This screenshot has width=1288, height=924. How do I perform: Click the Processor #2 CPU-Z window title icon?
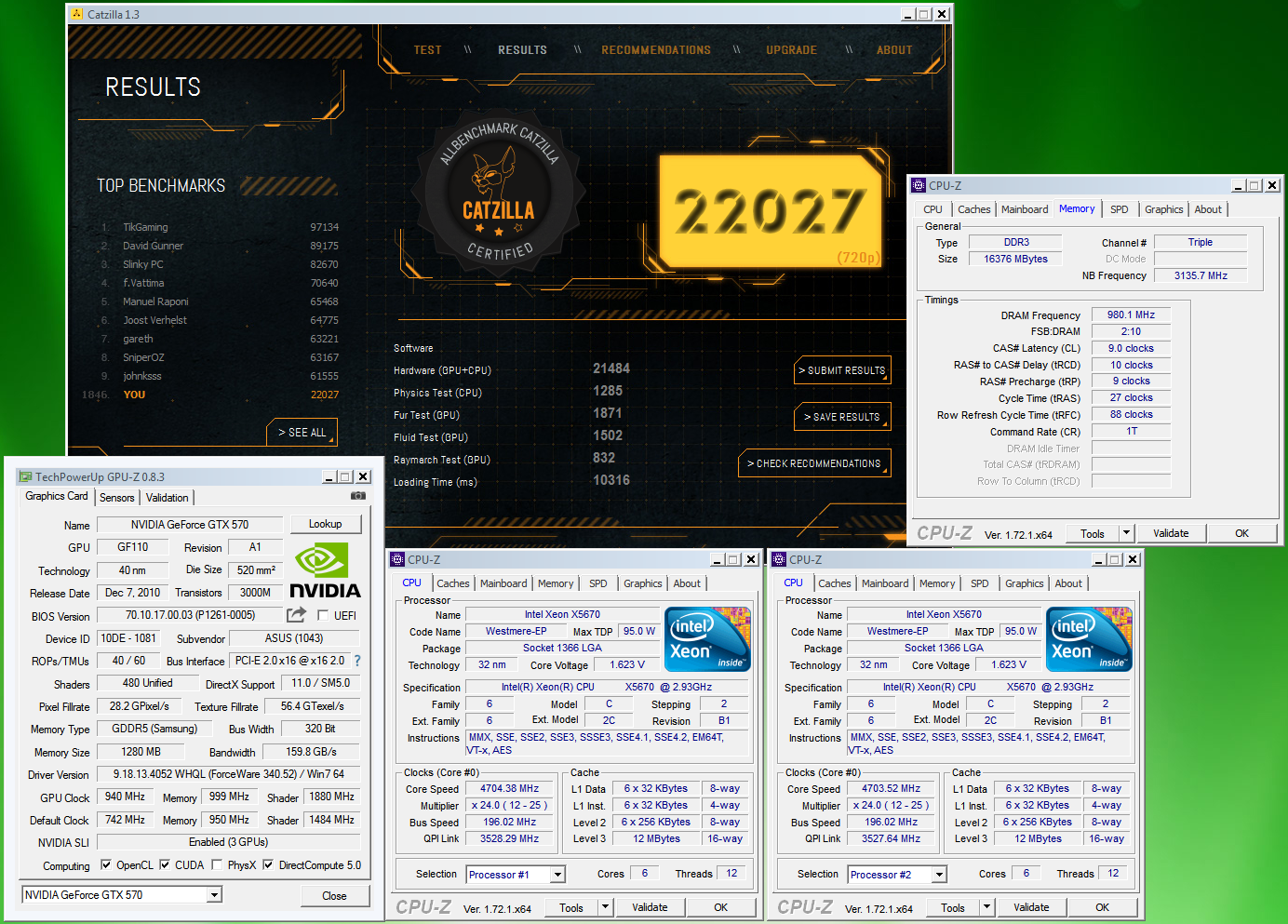coord(779,559)
